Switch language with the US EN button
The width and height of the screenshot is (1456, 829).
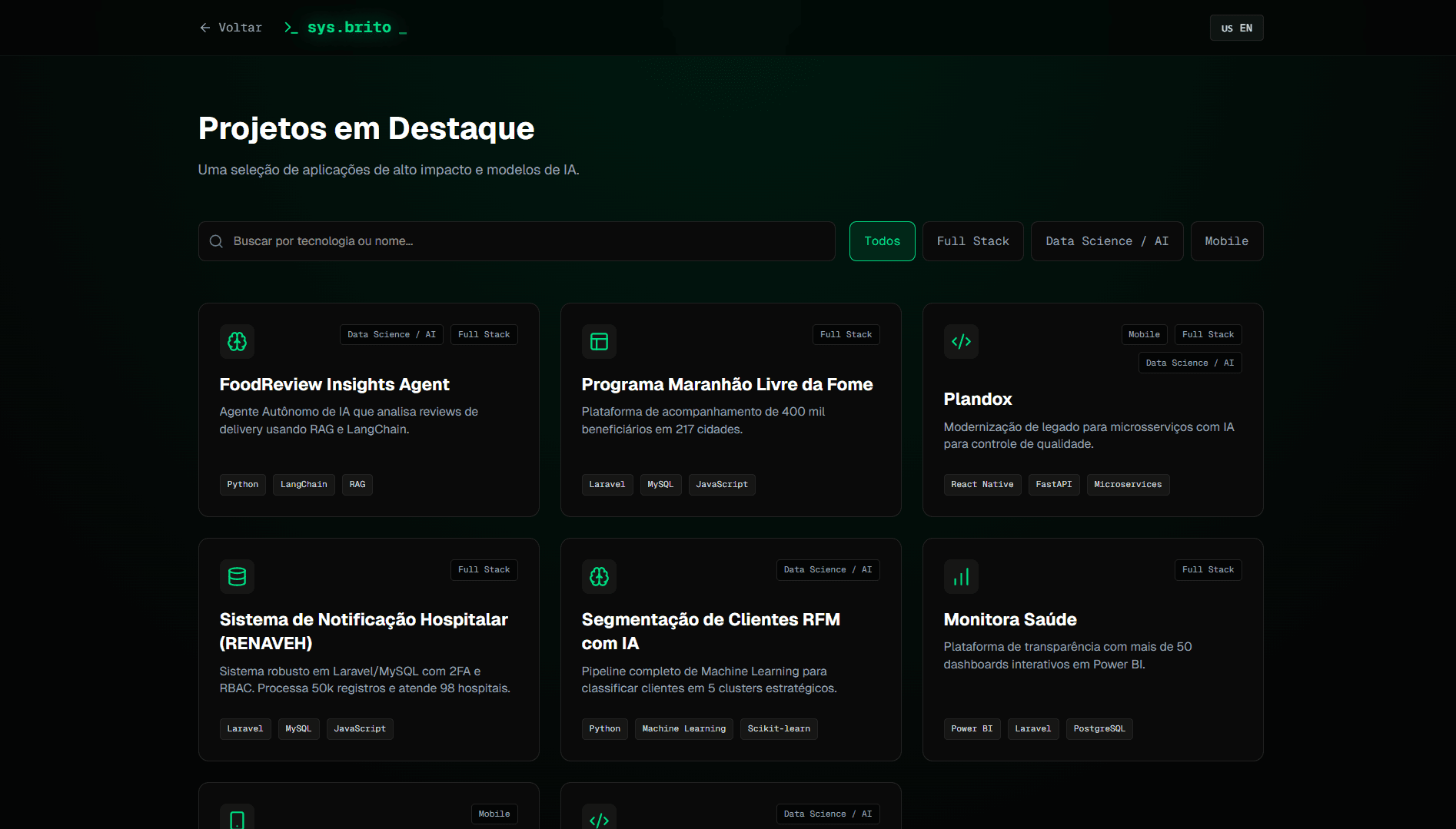coord(1236,28)
